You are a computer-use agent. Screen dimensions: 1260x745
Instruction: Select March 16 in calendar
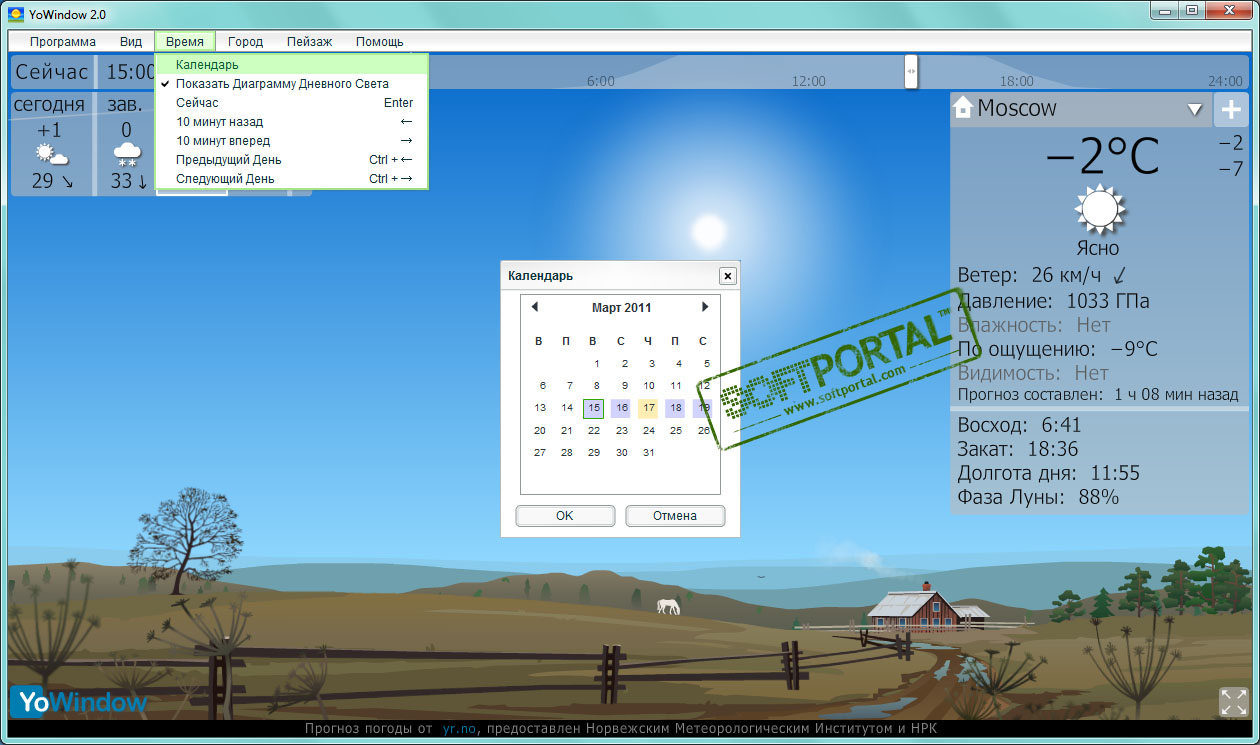pos(621,408)
